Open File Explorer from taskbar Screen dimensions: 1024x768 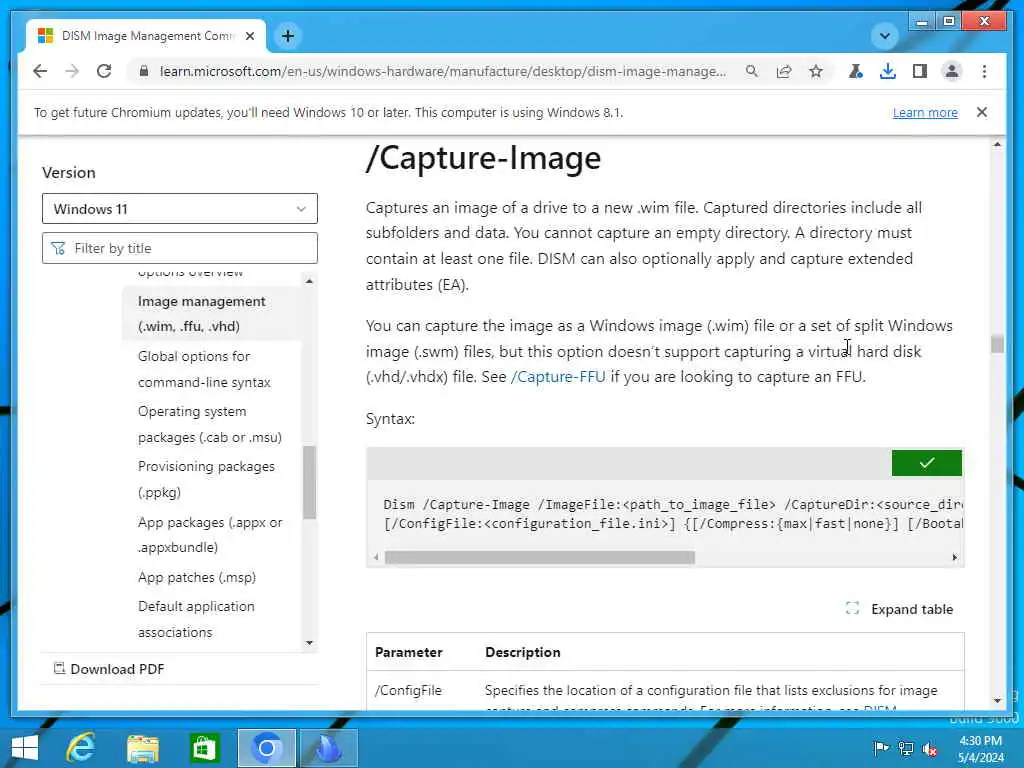[x=143, y=748]
